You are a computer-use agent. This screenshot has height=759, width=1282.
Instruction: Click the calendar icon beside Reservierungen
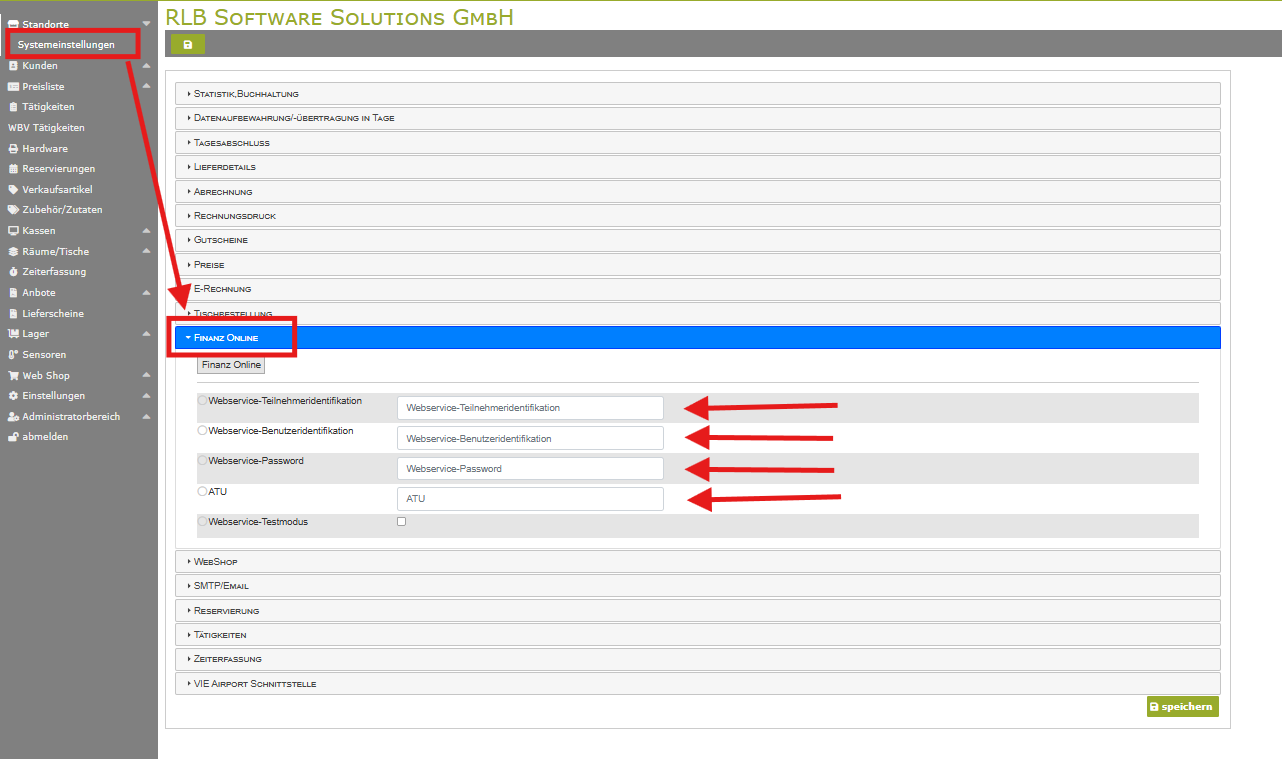tap(13, 169)
